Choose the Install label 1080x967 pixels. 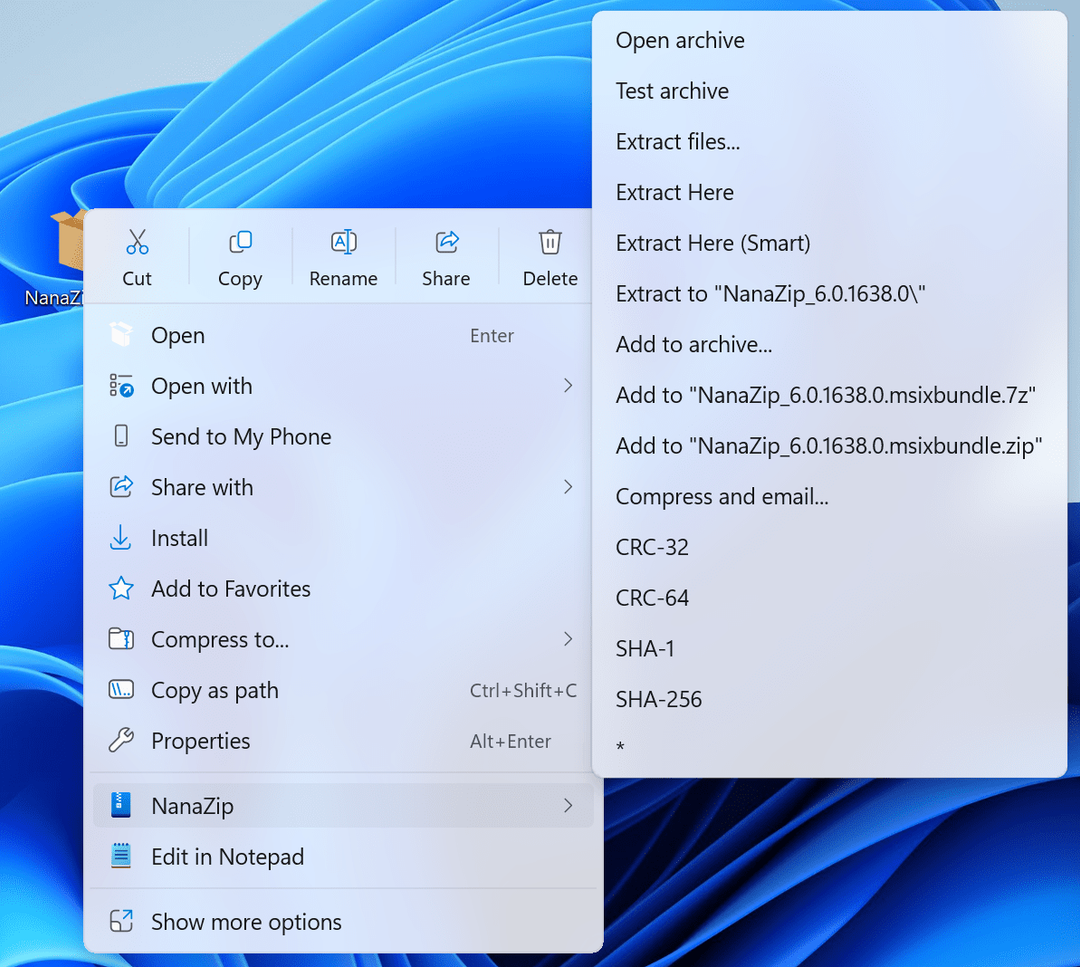coord(179,537)
